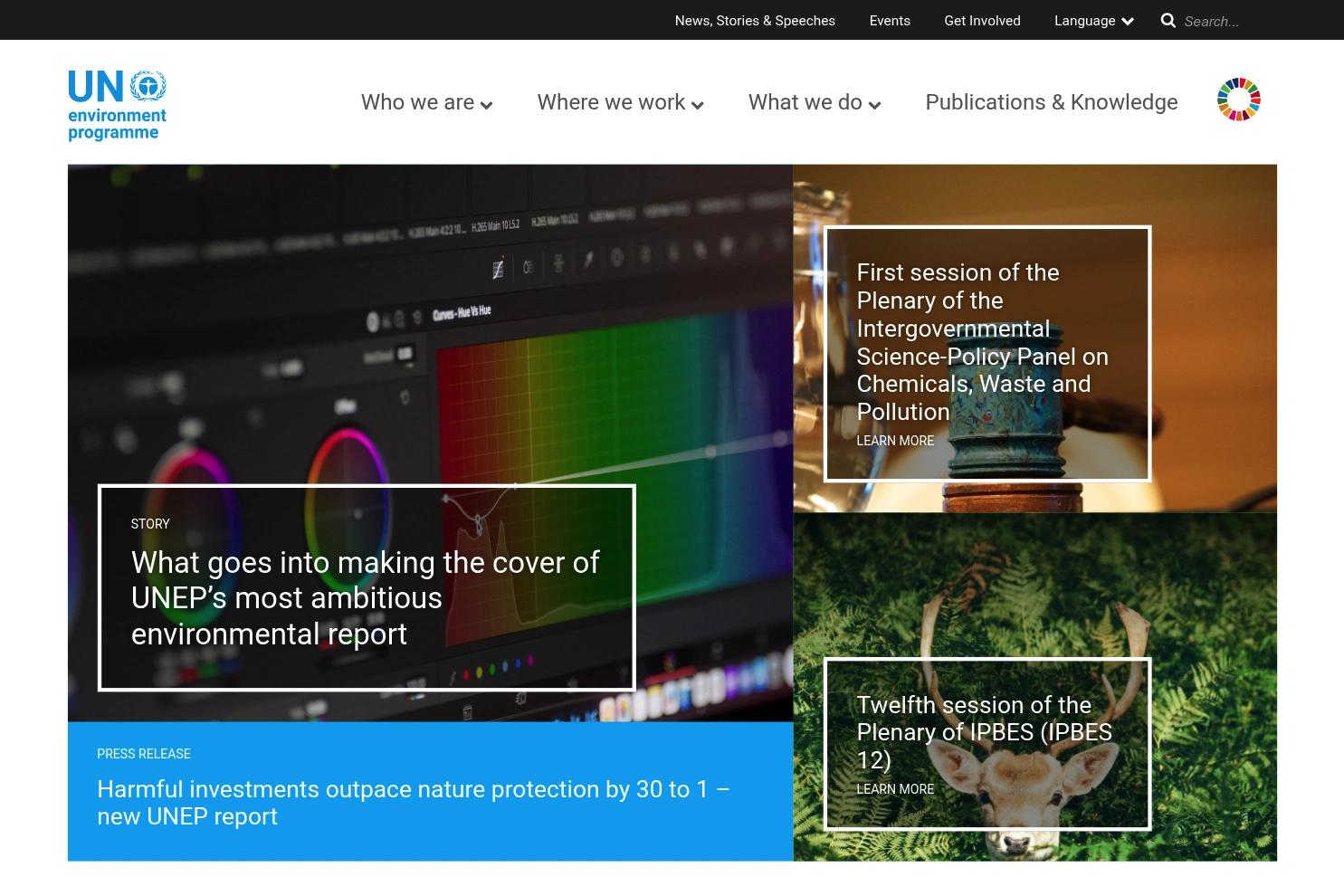Open story about making UNEP's report cover
1344x896 pixels.
click(366, 598)
